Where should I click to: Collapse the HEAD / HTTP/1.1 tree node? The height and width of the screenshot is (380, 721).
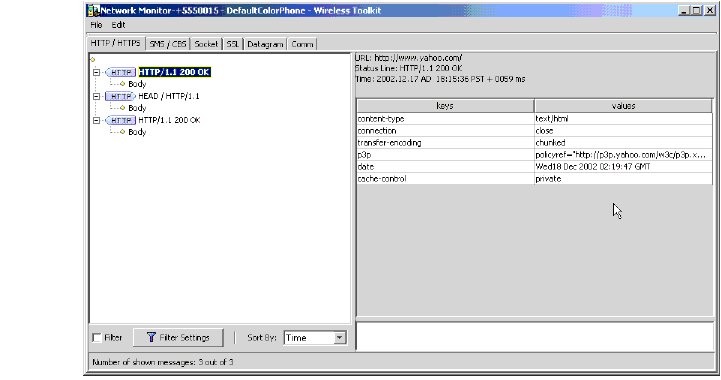click(96, 96)
